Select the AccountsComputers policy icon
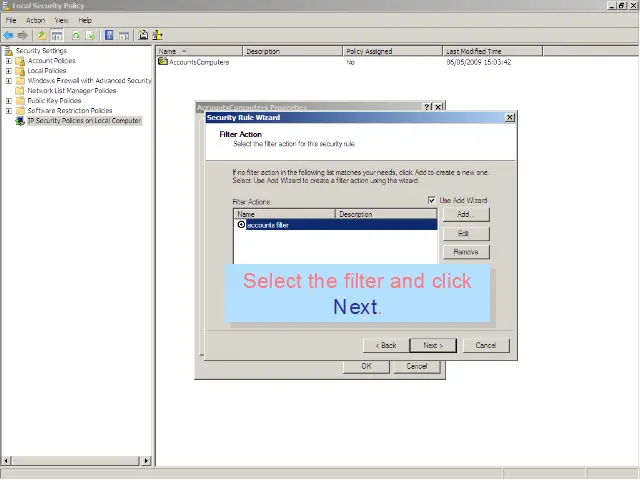The width and height of the screenshot is (640, 480). coord(163,62)
